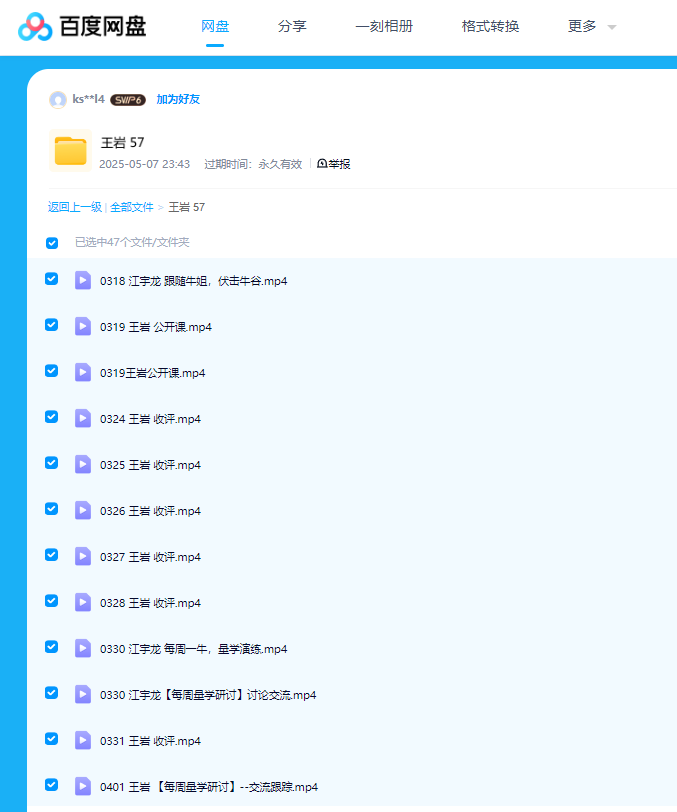Click the 全部文件 breadcrumb link
The width and height of the screenshot is (677, 812).
[132, 207]
